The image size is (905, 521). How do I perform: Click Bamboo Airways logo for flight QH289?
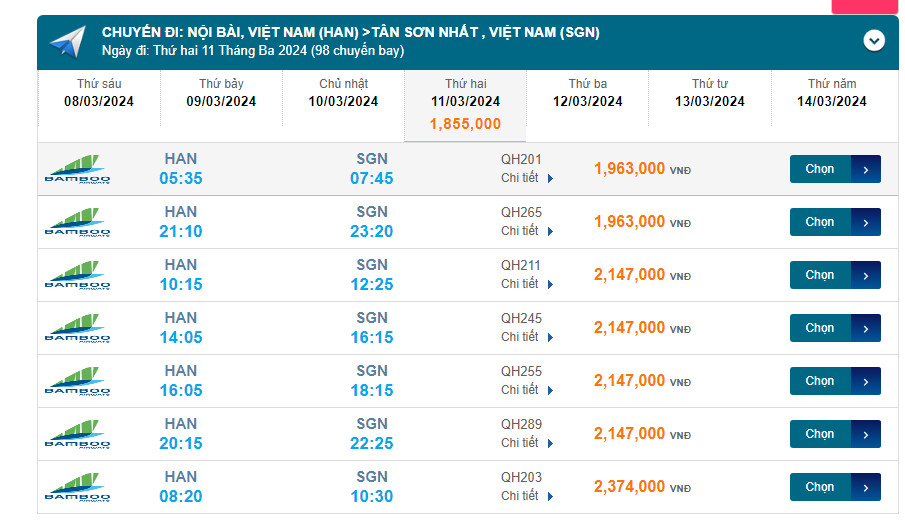click(78, 434)
